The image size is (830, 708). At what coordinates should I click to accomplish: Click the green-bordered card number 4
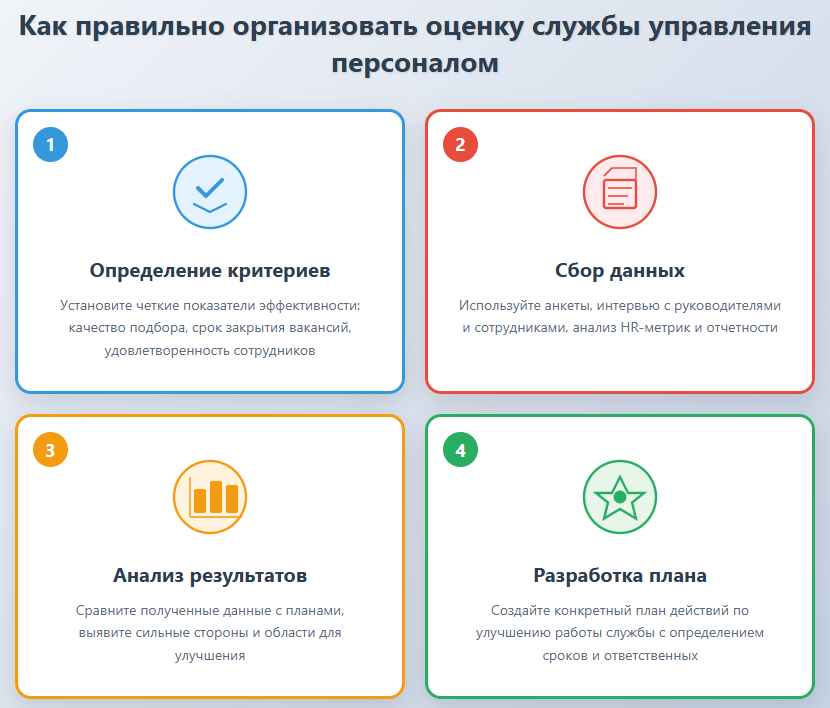[621, 555]
